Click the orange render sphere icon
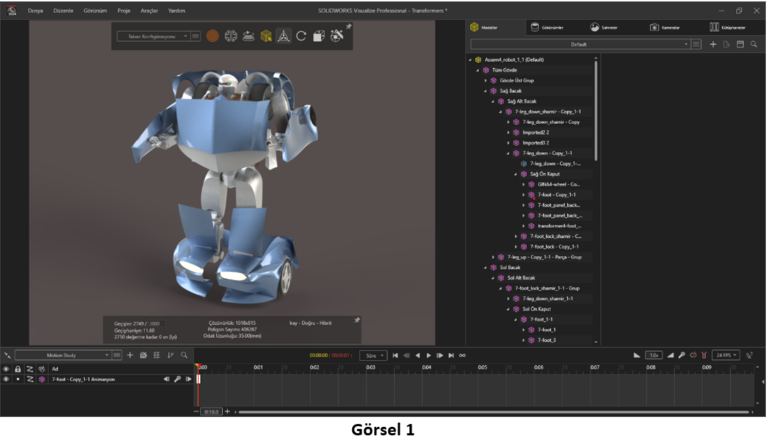The height and width of the screenshot is (441, 768). (213, 36)
